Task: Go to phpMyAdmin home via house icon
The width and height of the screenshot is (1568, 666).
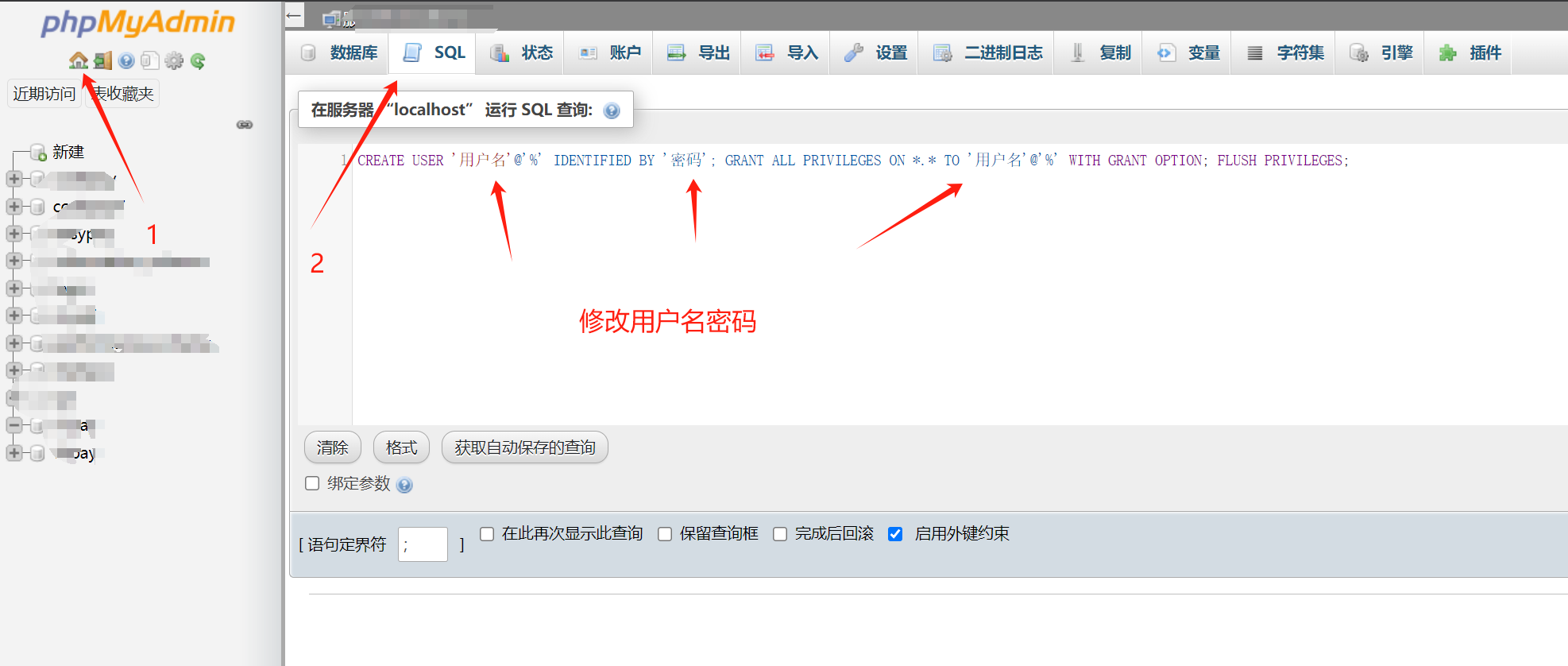Action: click(x=78, y=60)
